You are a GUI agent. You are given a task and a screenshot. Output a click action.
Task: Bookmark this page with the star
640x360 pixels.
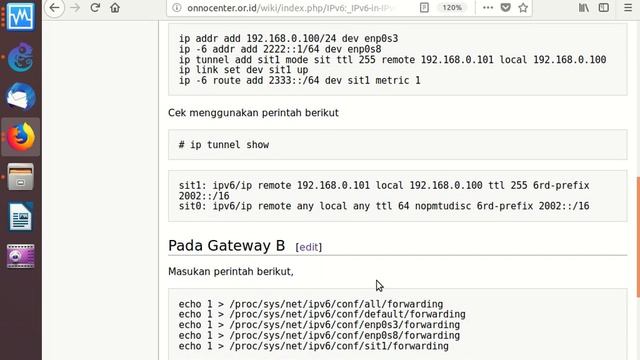click(x=523, y=8)
